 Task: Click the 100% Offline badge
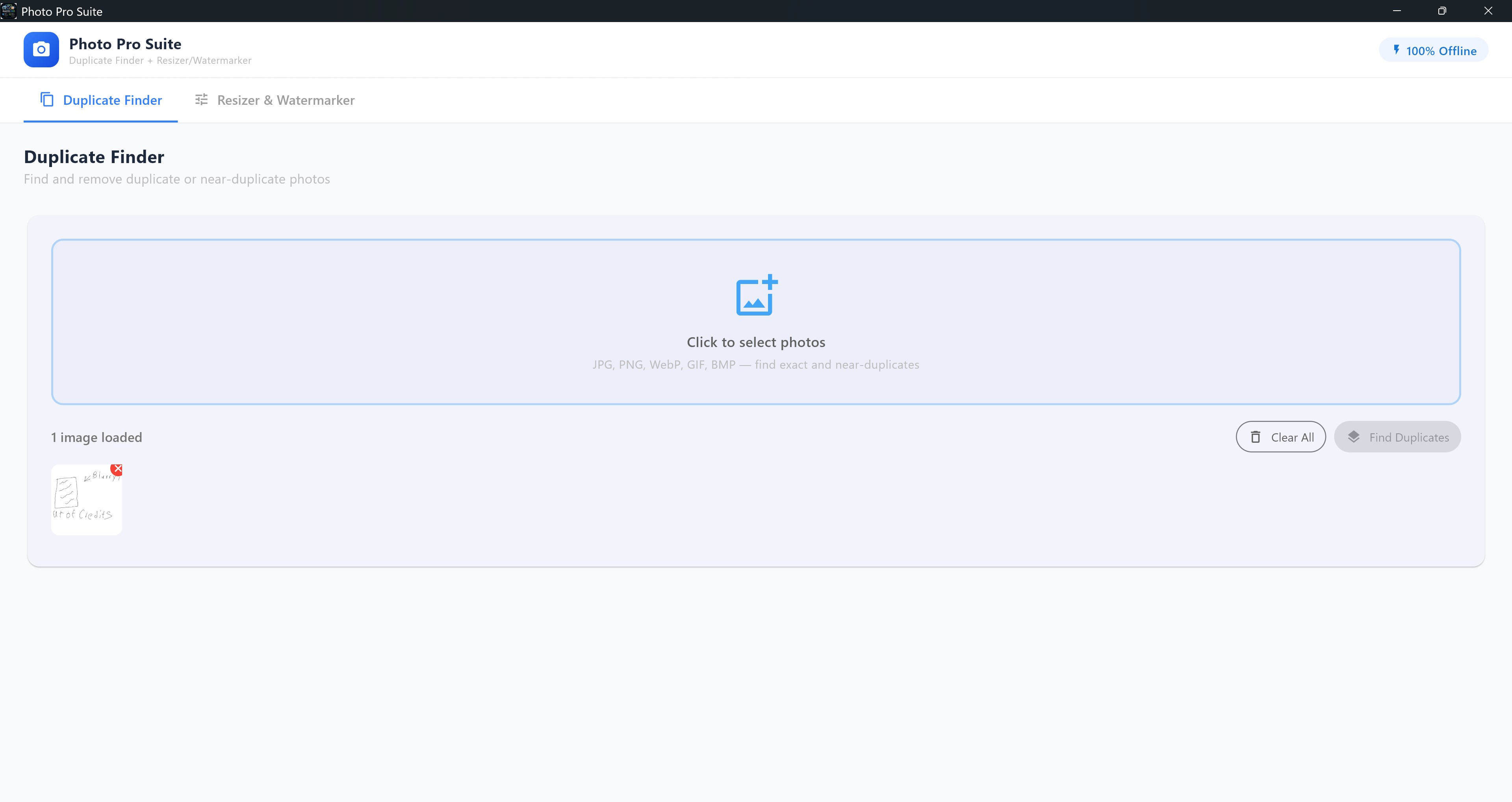tap(1433, 50)
